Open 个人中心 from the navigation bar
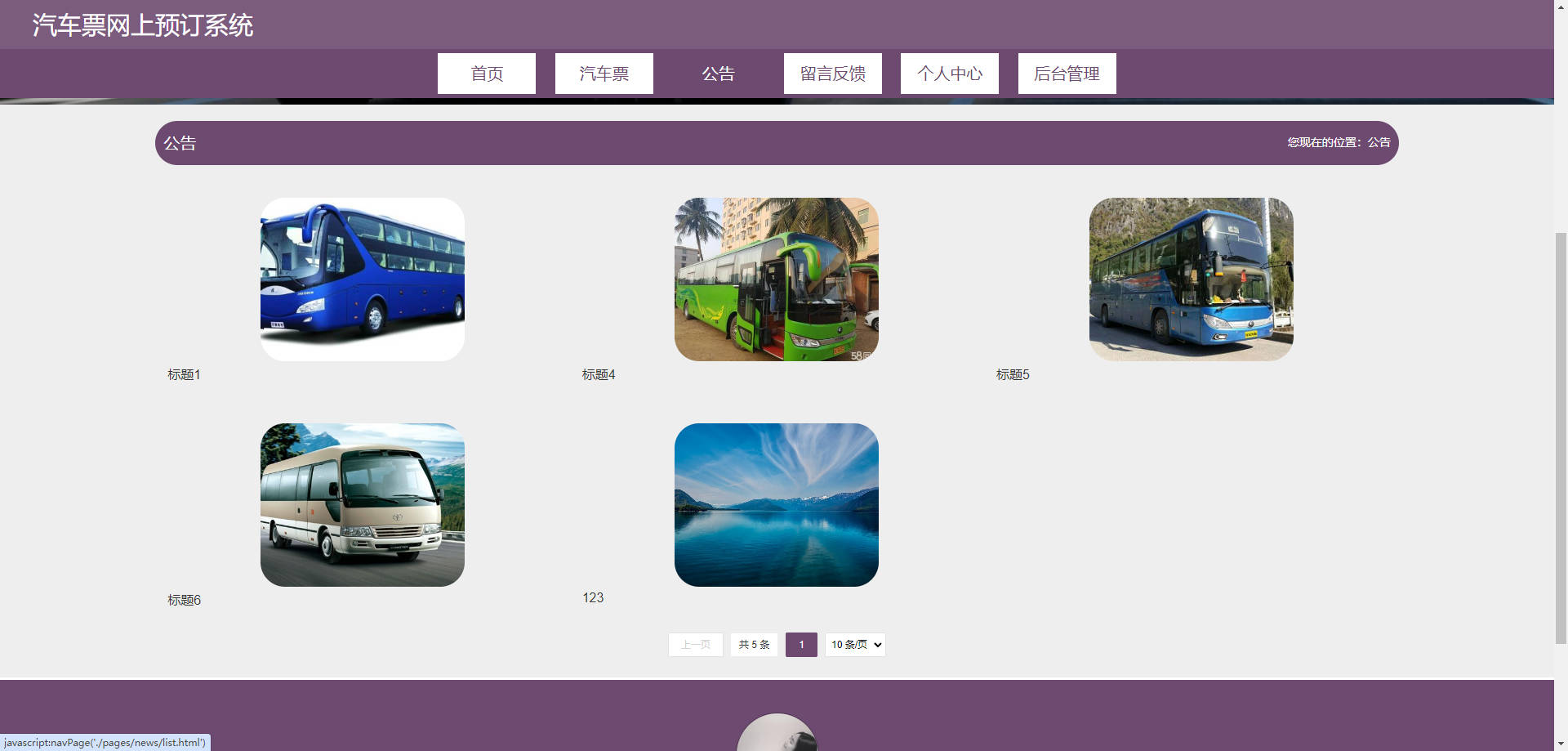 pos(950,74)
